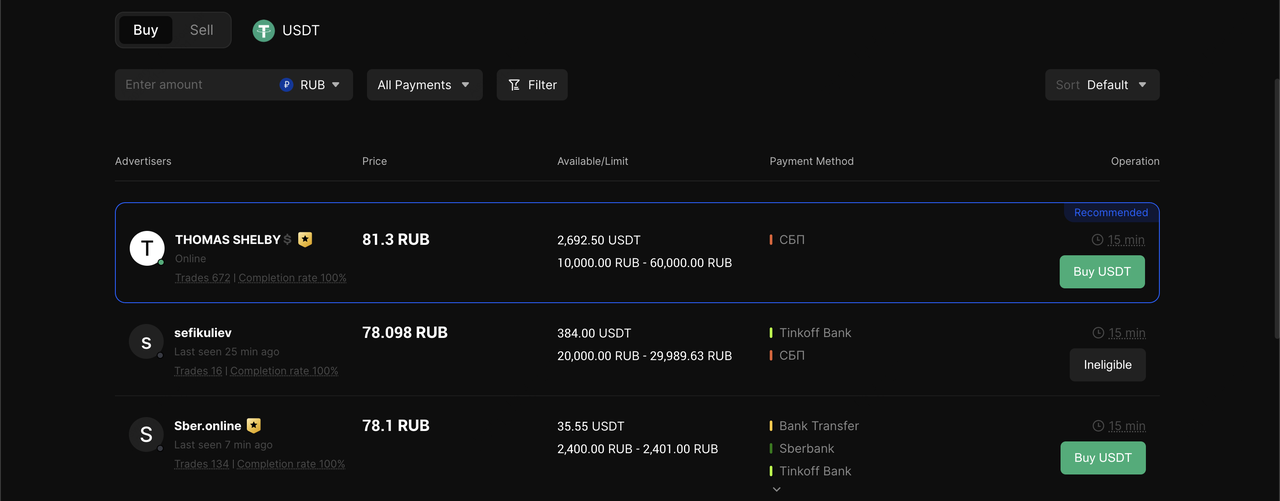Open the All Payments dropdown

(x=424, y=85)
